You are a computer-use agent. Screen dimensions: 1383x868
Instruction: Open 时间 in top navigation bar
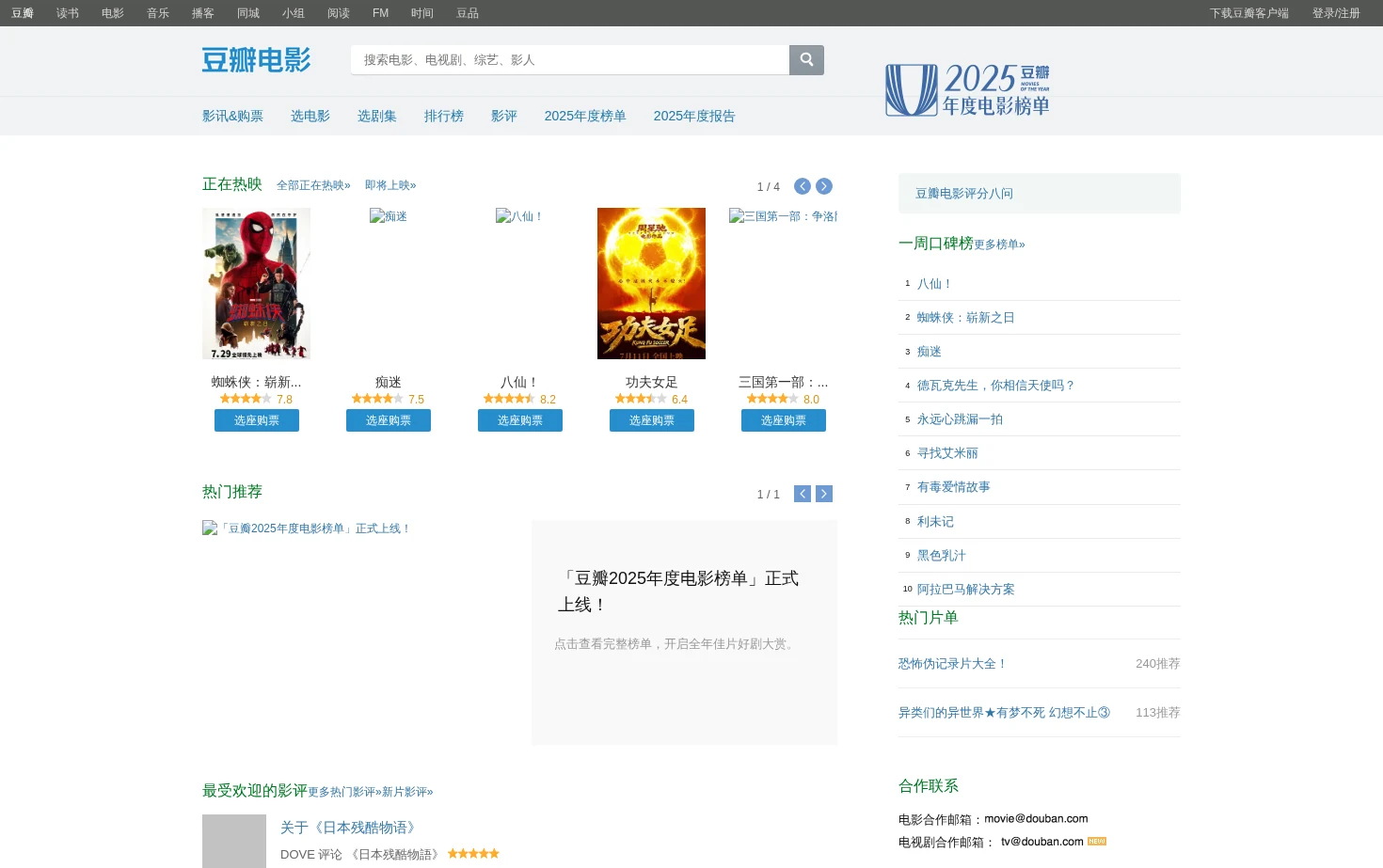pos(422,13)
